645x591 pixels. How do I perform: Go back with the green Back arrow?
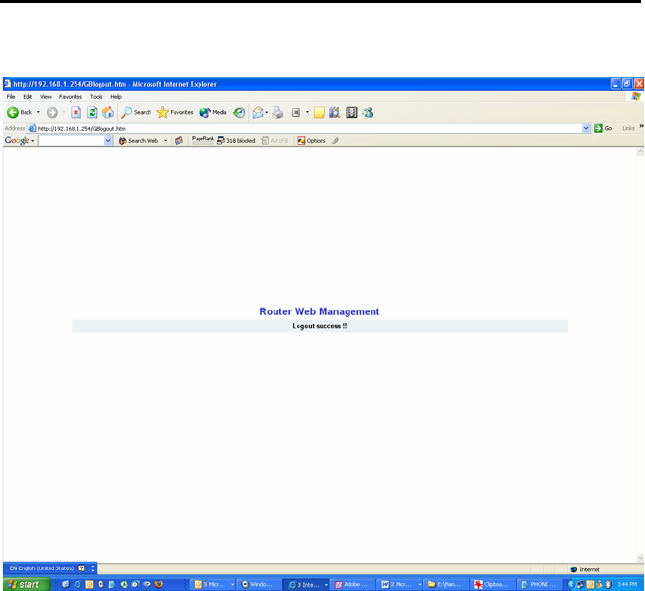pos(19,112)
